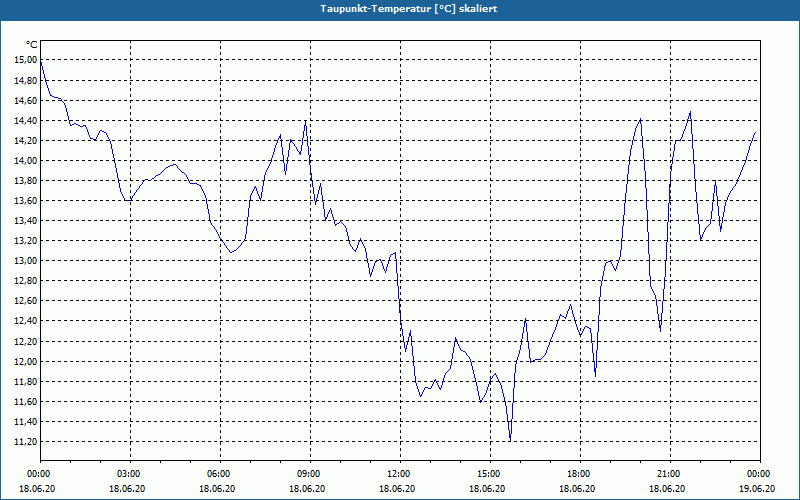Select the 18:00 time axis label
Screen dimensions: 800x500
pos(581,474)
